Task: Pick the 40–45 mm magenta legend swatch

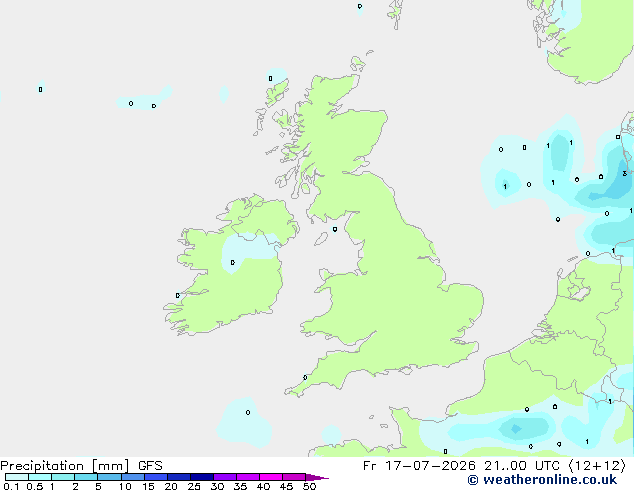Action: tap(271, 477)
